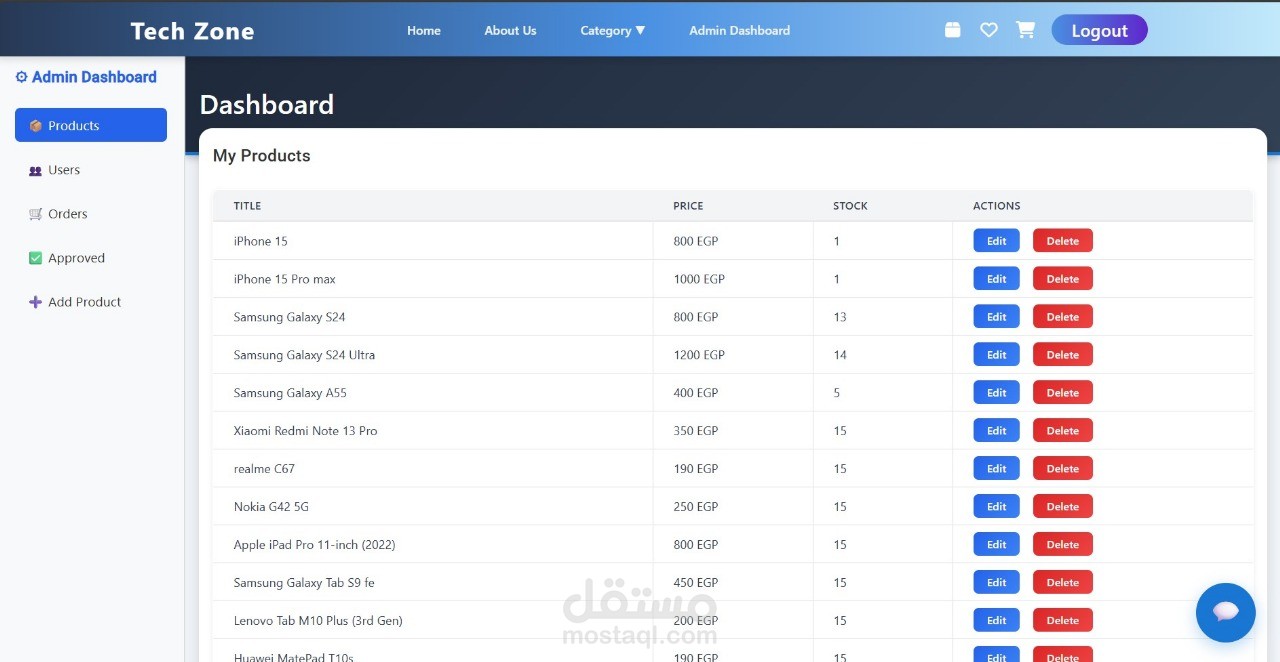Click the stock value 13
This screenshot has width=1280, height=662.
click(840, 317)
